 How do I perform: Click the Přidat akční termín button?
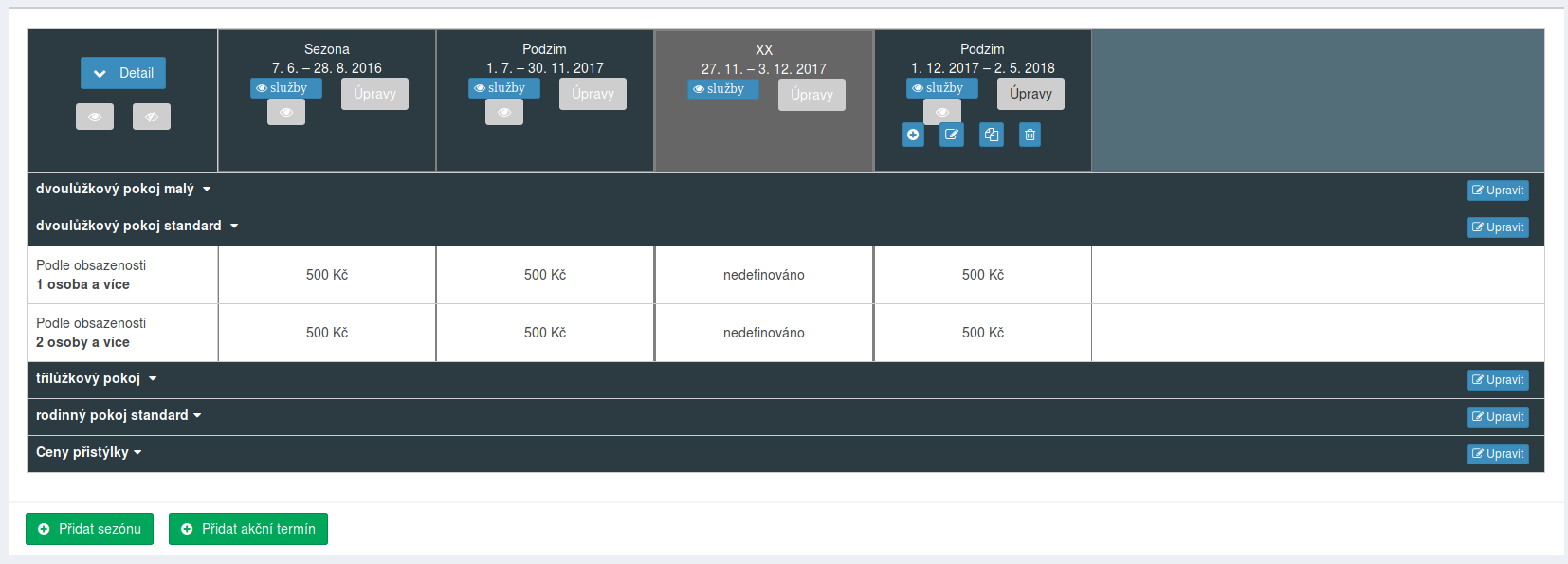pos(248,529)
